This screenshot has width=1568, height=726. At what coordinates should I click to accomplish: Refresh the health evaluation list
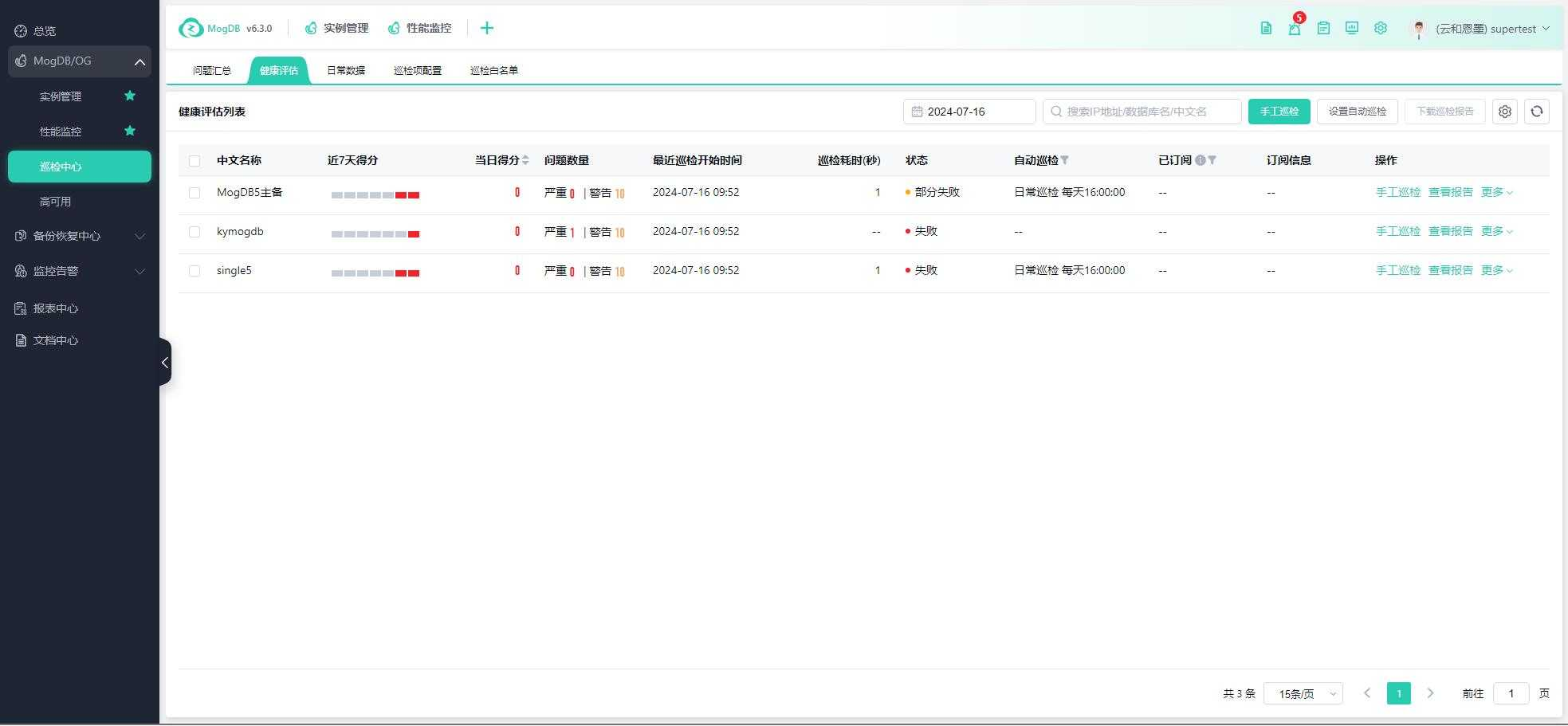(1537, 112)
